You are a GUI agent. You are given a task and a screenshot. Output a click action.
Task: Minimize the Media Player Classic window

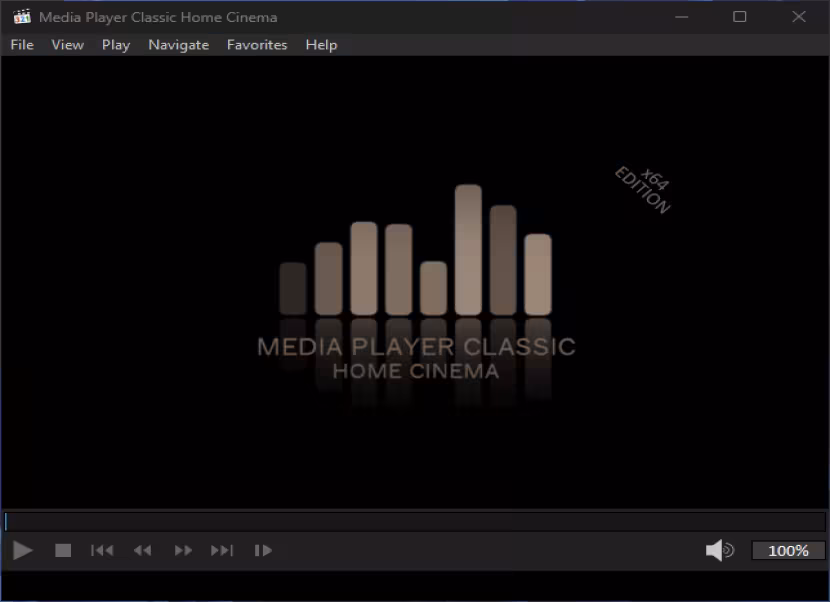682,17
